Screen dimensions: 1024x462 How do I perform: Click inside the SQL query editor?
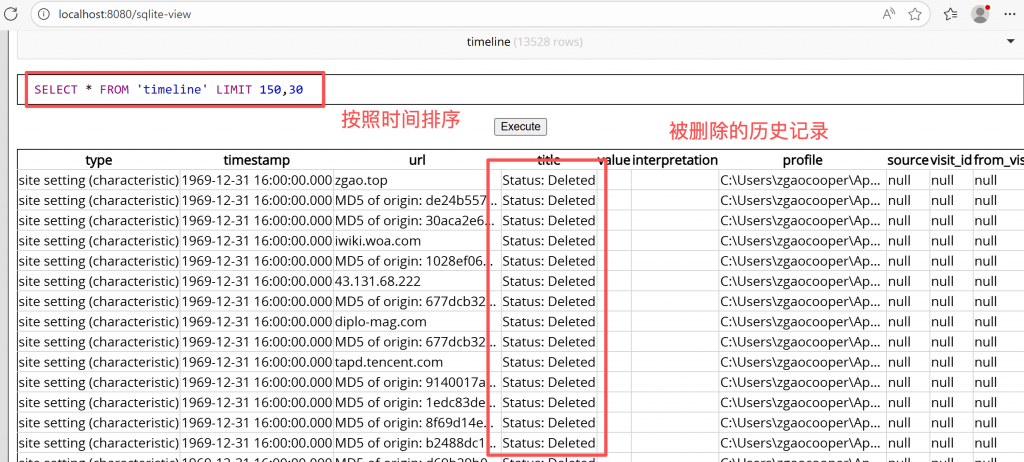[x=600, y=90]
